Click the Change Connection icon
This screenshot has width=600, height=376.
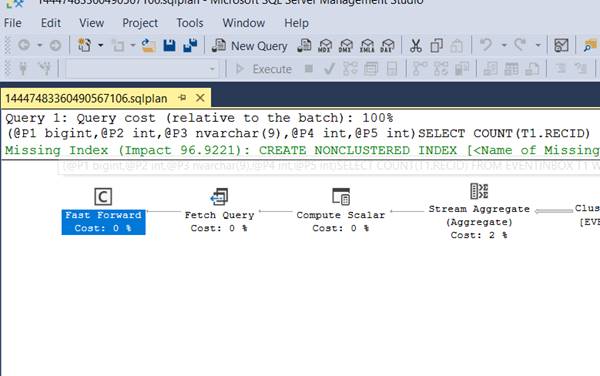tap(45, 69)
